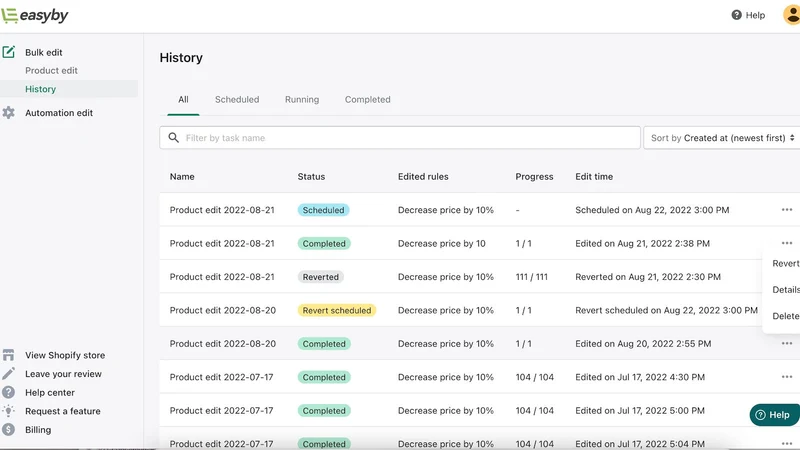Click the Automation edit gear icon
Screen dimensions: 800x450
tap(9, 113)
